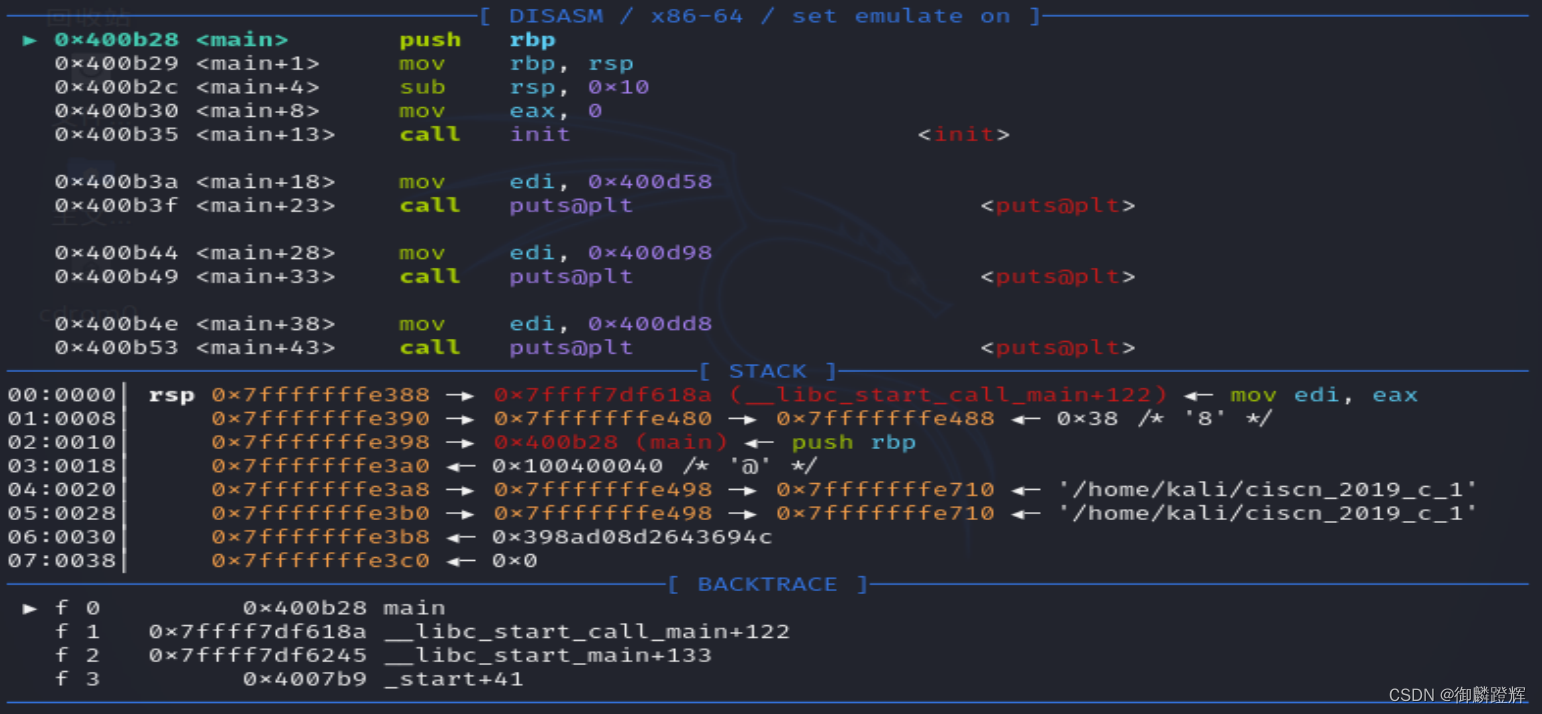Select the <puts@plt> symbol reference
The height and width of the screenshot is (714, 1542).
coord(1058,205)
